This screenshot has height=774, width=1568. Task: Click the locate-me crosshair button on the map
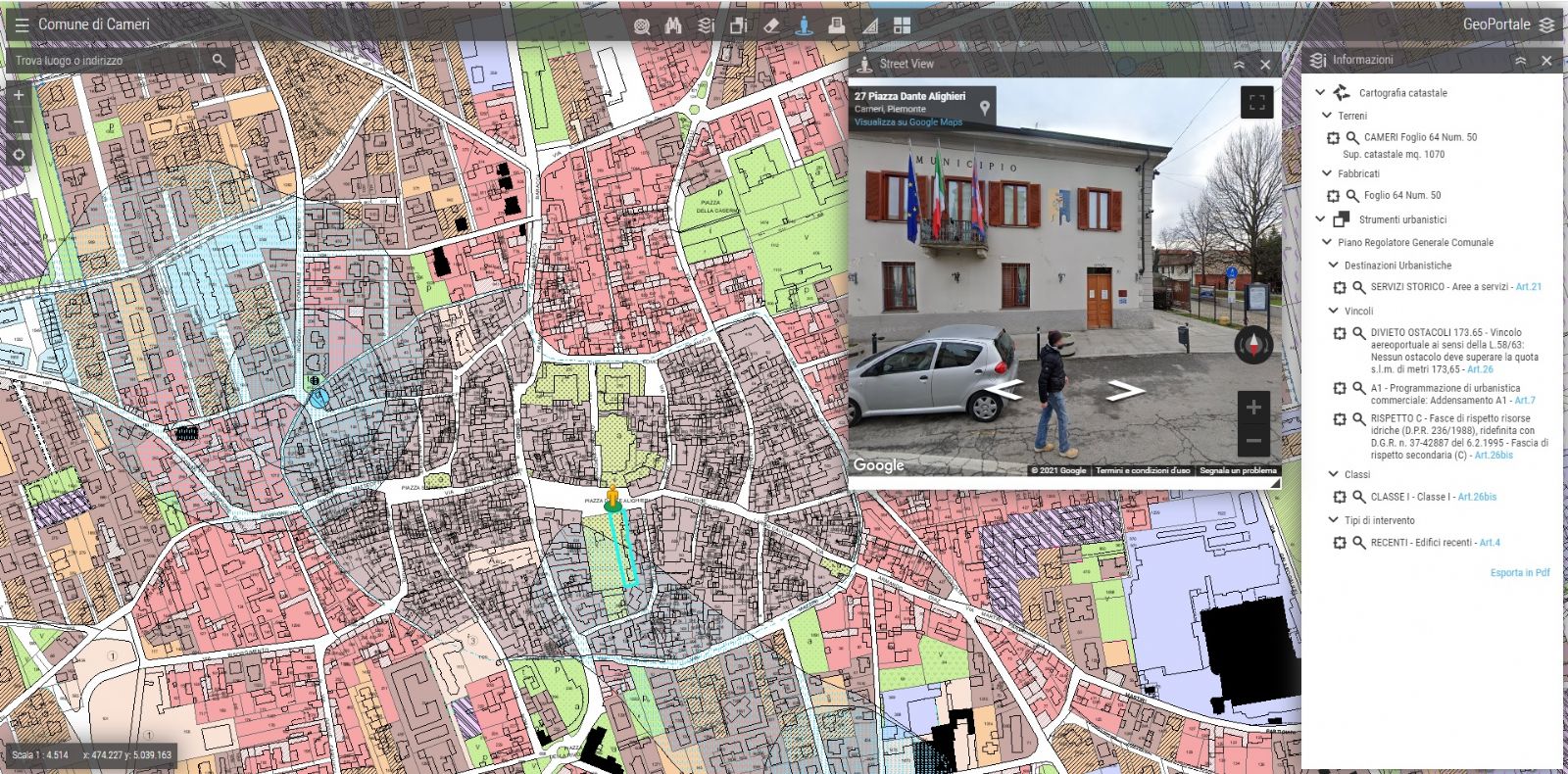[x=19, y=154]
